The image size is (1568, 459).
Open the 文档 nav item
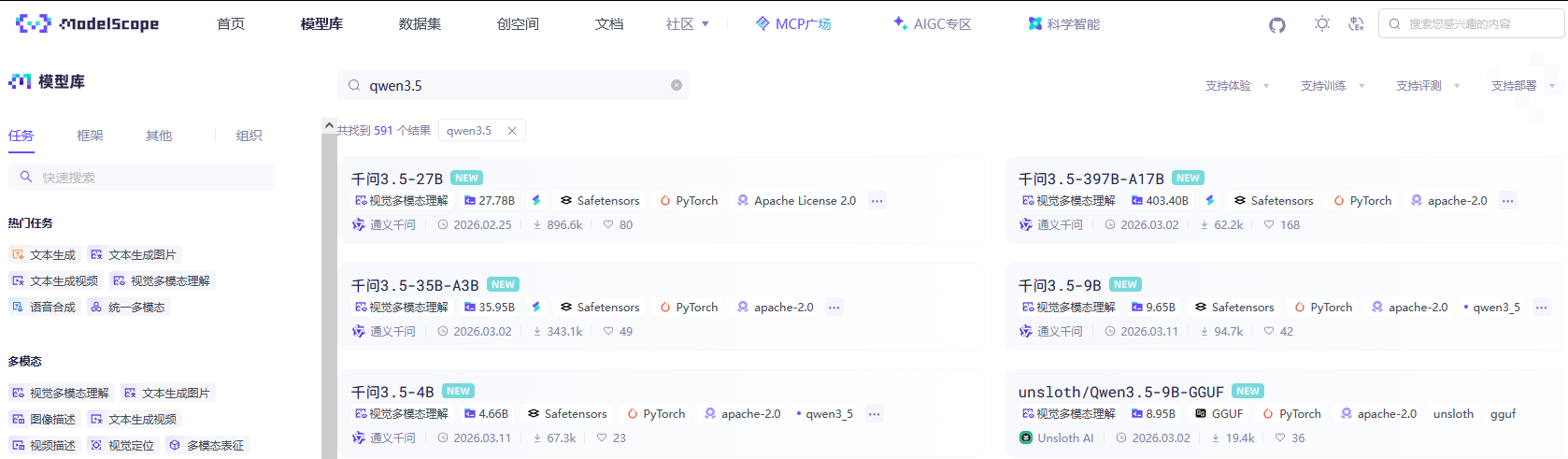[x=609, y=24]
